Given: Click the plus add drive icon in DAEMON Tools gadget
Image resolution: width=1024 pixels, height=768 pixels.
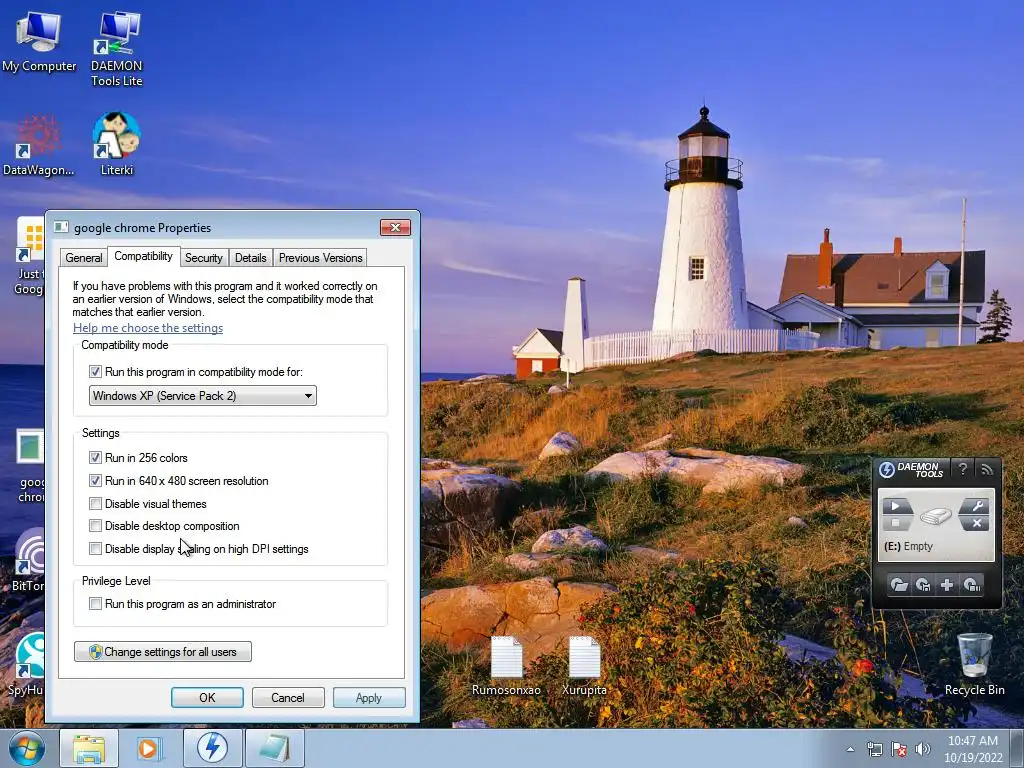Looking at the screenshot, I should 947,584.
